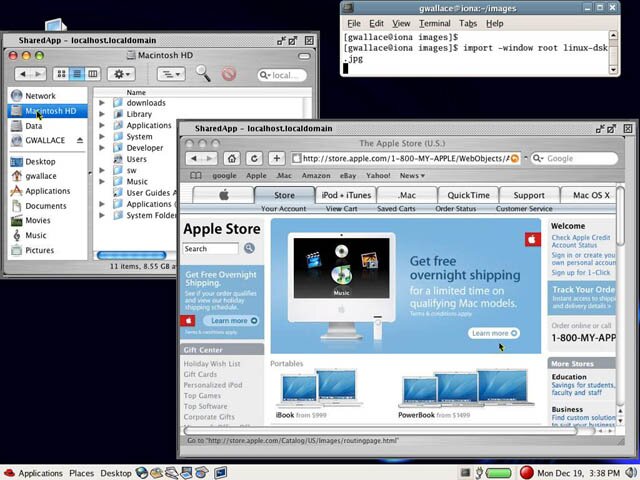Open Pictures in Finder sidebar

[x=47, y=250]
